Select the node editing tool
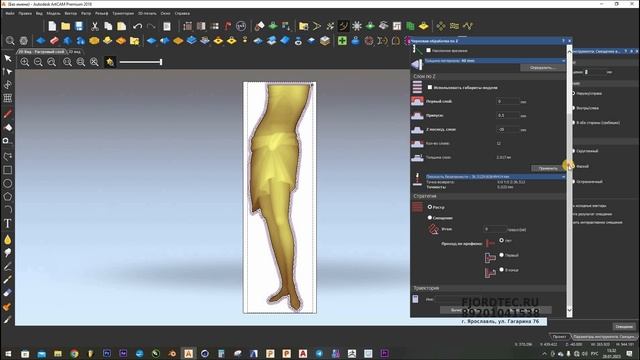 click(7, 72)
